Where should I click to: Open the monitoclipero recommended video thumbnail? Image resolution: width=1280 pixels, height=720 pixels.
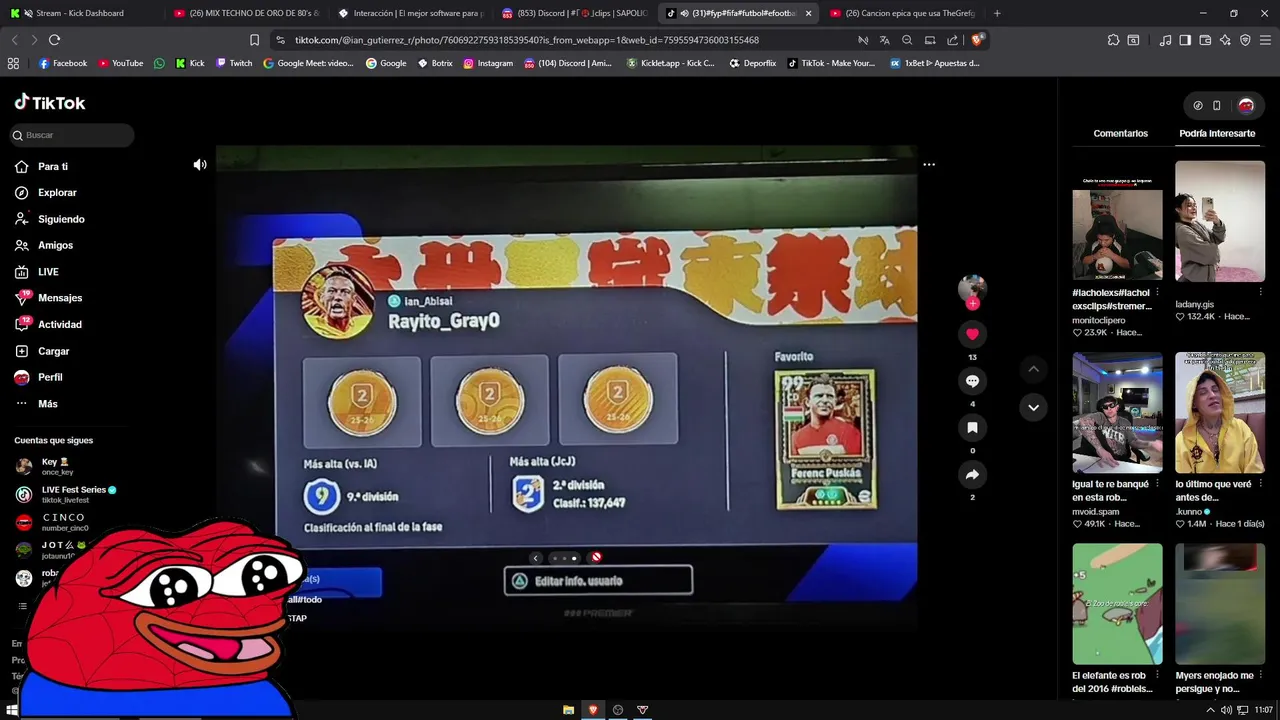click(x=1117, y=221)
